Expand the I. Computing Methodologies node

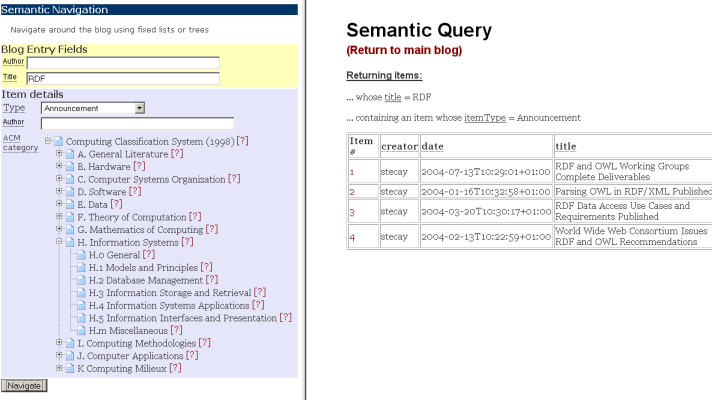pos(59,343)
